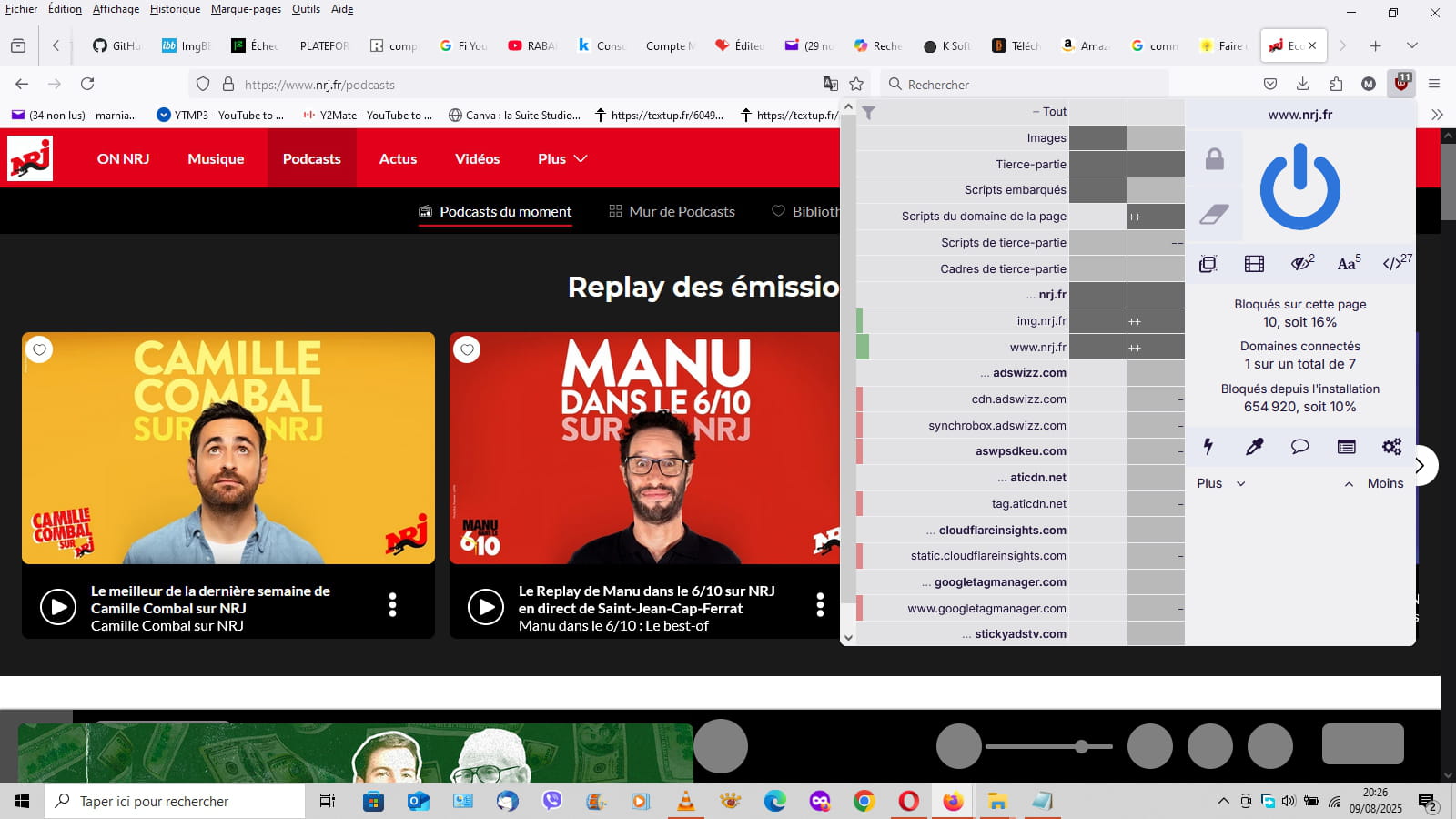Favorite the Manu dans le 6/10 heart
This screenshot has width=1456, height=819.
coord(467,349)
